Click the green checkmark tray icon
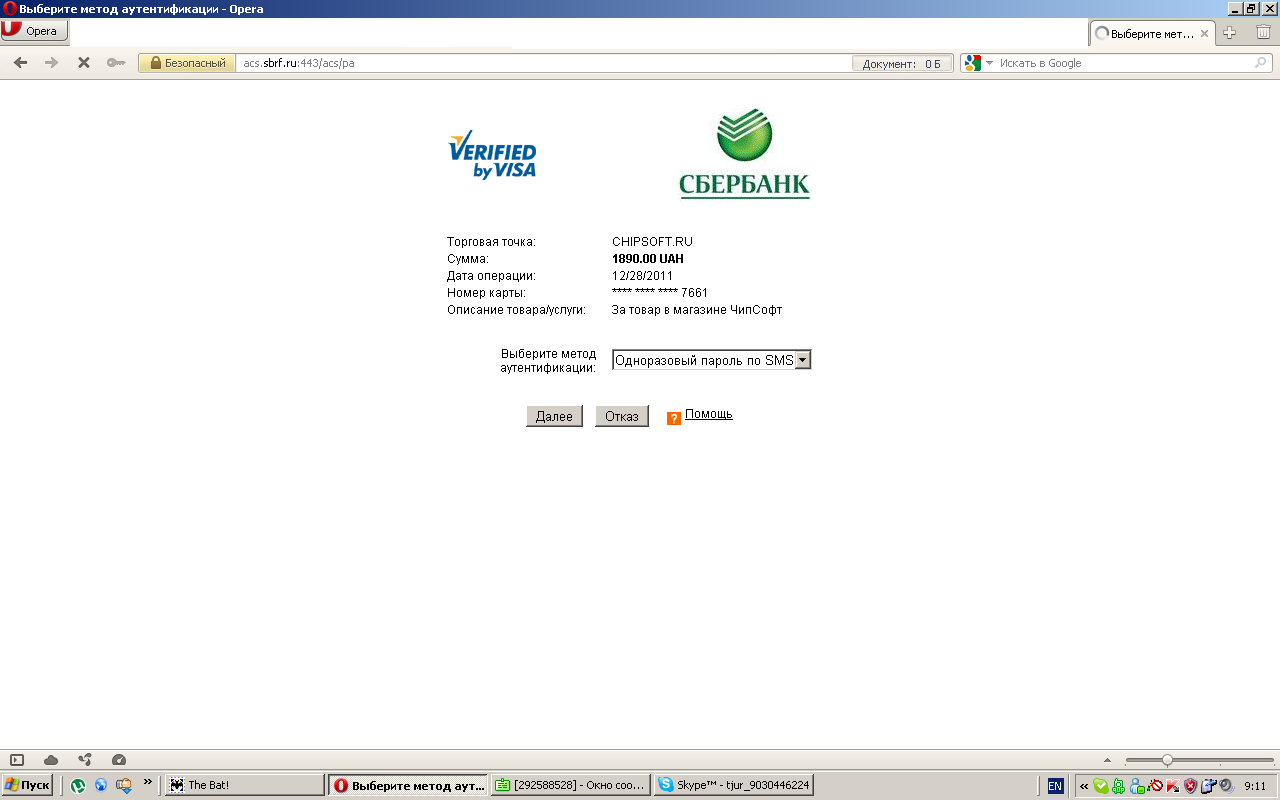The height and width of the screenshot is (800, 1280). [1101, 786]
